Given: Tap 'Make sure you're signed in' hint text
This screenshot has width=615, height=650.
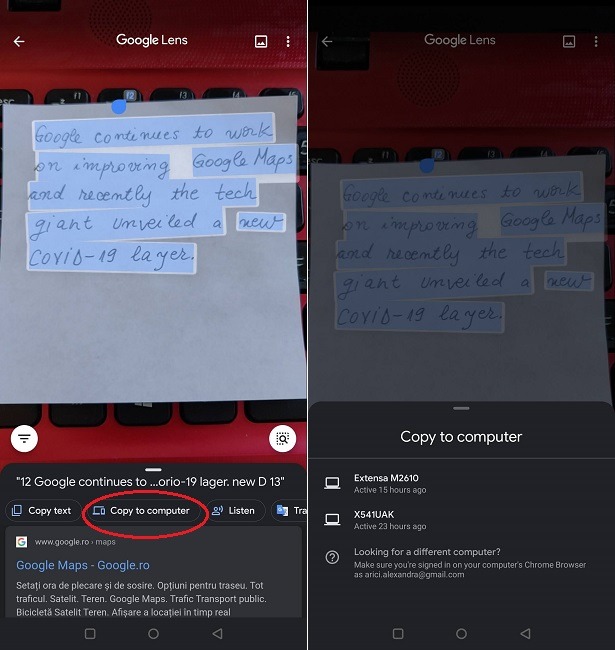Looking at the screenshot, I should coord(470,570).
